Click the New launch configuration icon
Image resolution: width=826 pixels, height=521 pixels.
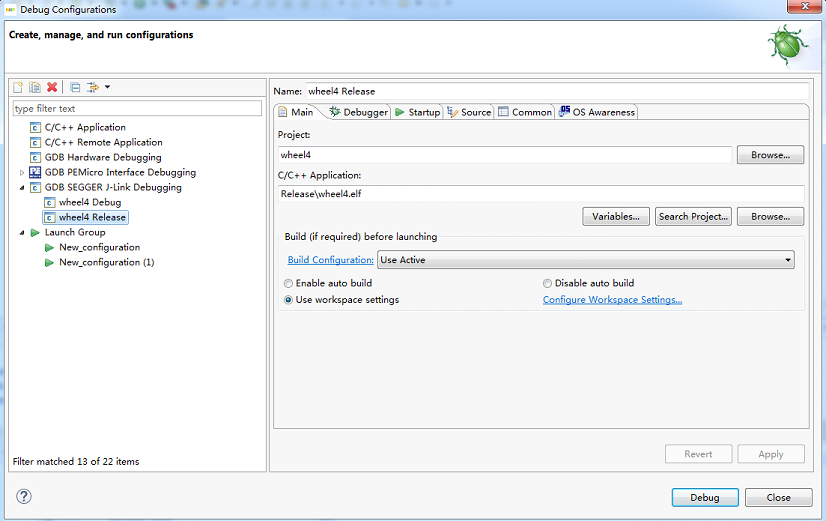click(x=17, y=87)
